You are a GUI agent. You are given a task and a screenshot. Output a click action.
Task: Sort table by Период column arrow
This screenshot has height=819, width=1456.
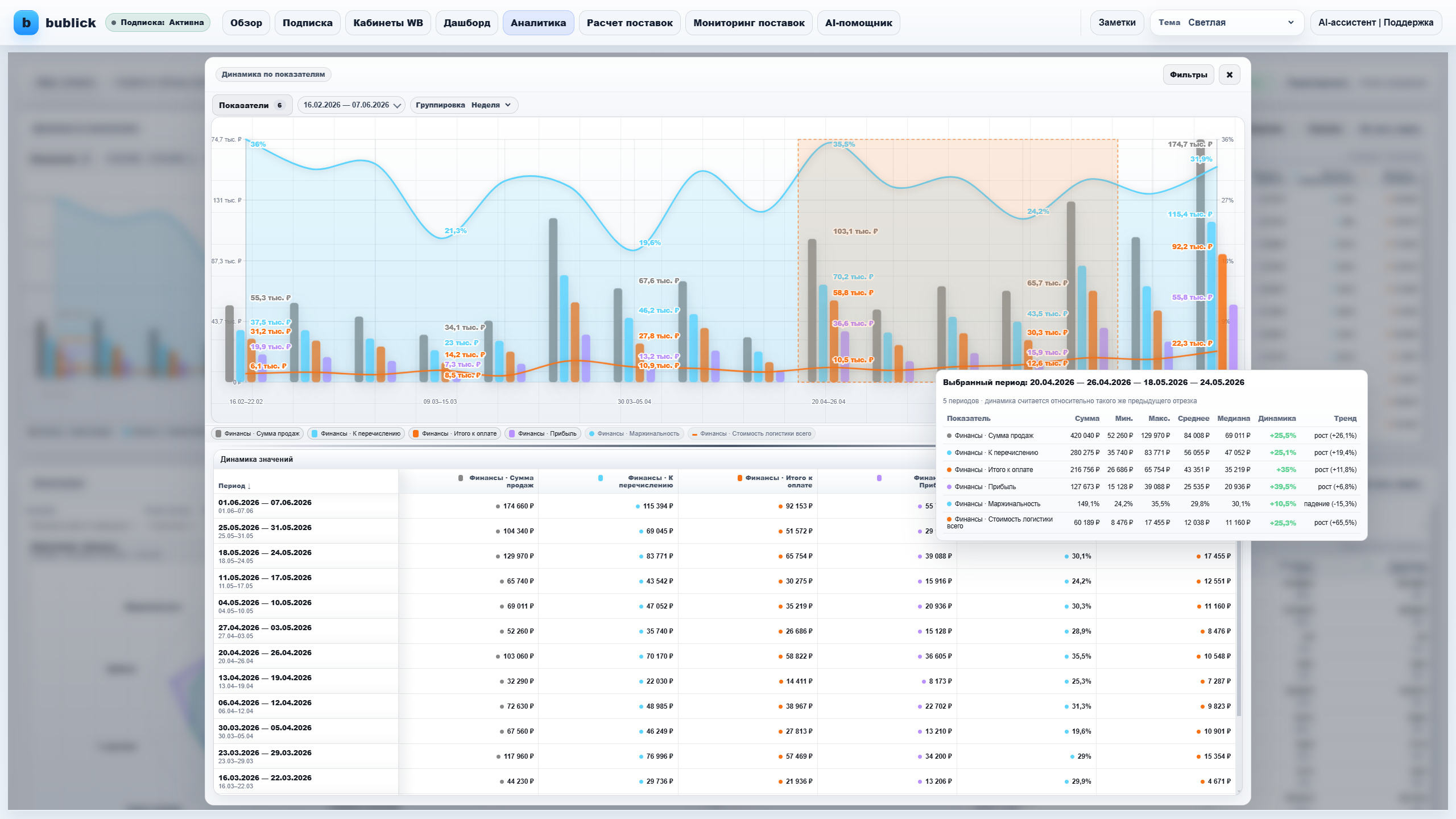[249, 486]
